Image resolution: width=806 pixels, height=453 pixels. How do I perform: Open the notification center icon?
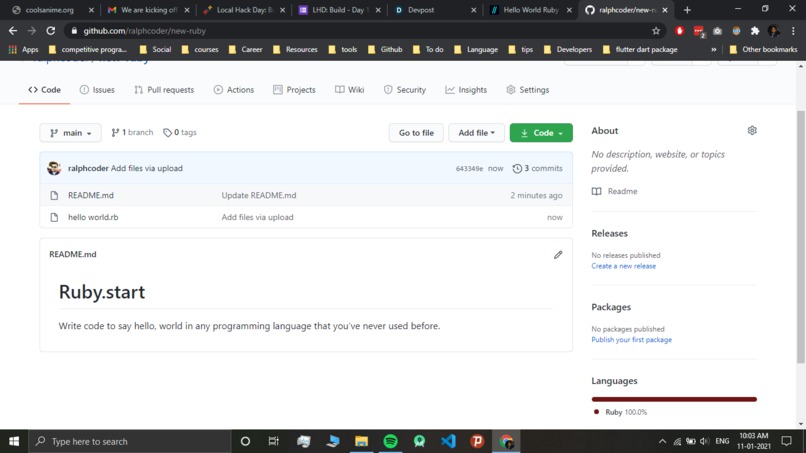point(786,441)
